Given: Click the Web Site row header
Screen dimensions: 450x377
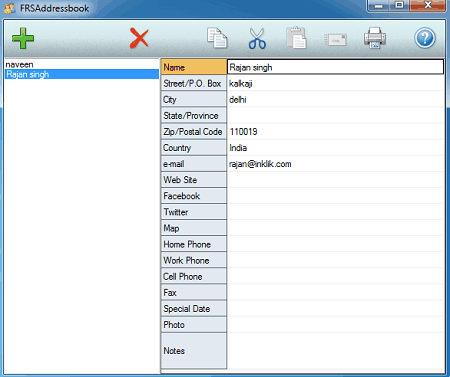Looking at the screenshot, I should pos(194,180).
